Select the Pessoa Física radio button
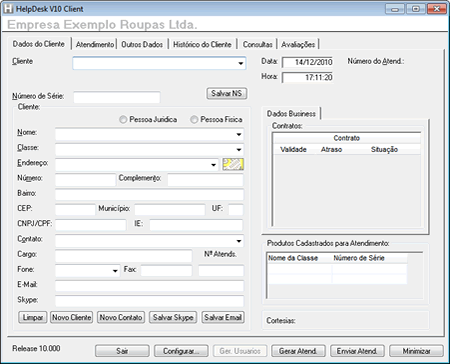 194,119
